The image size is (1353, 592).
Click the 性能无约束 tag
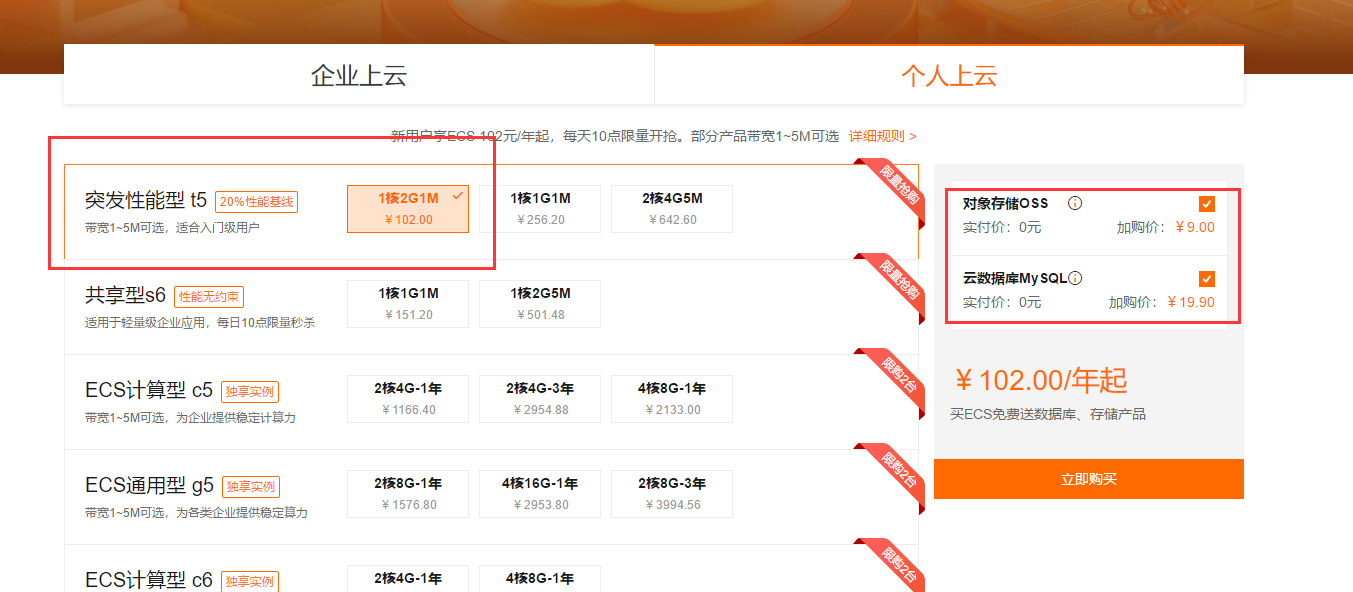pos(209,297)
